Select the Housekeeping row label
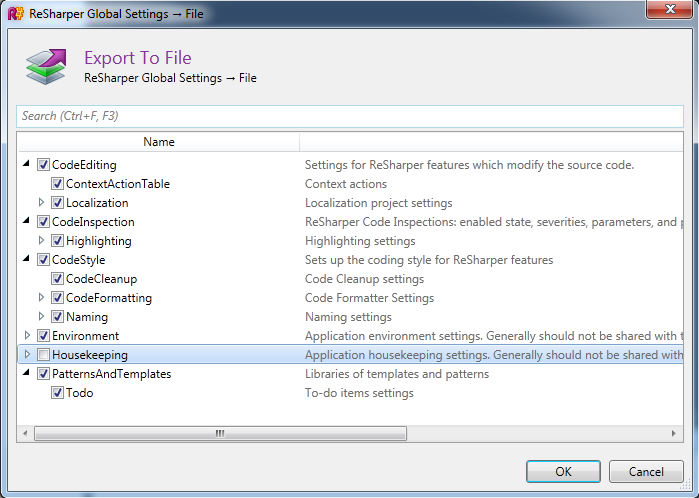 tap(90, 354)
